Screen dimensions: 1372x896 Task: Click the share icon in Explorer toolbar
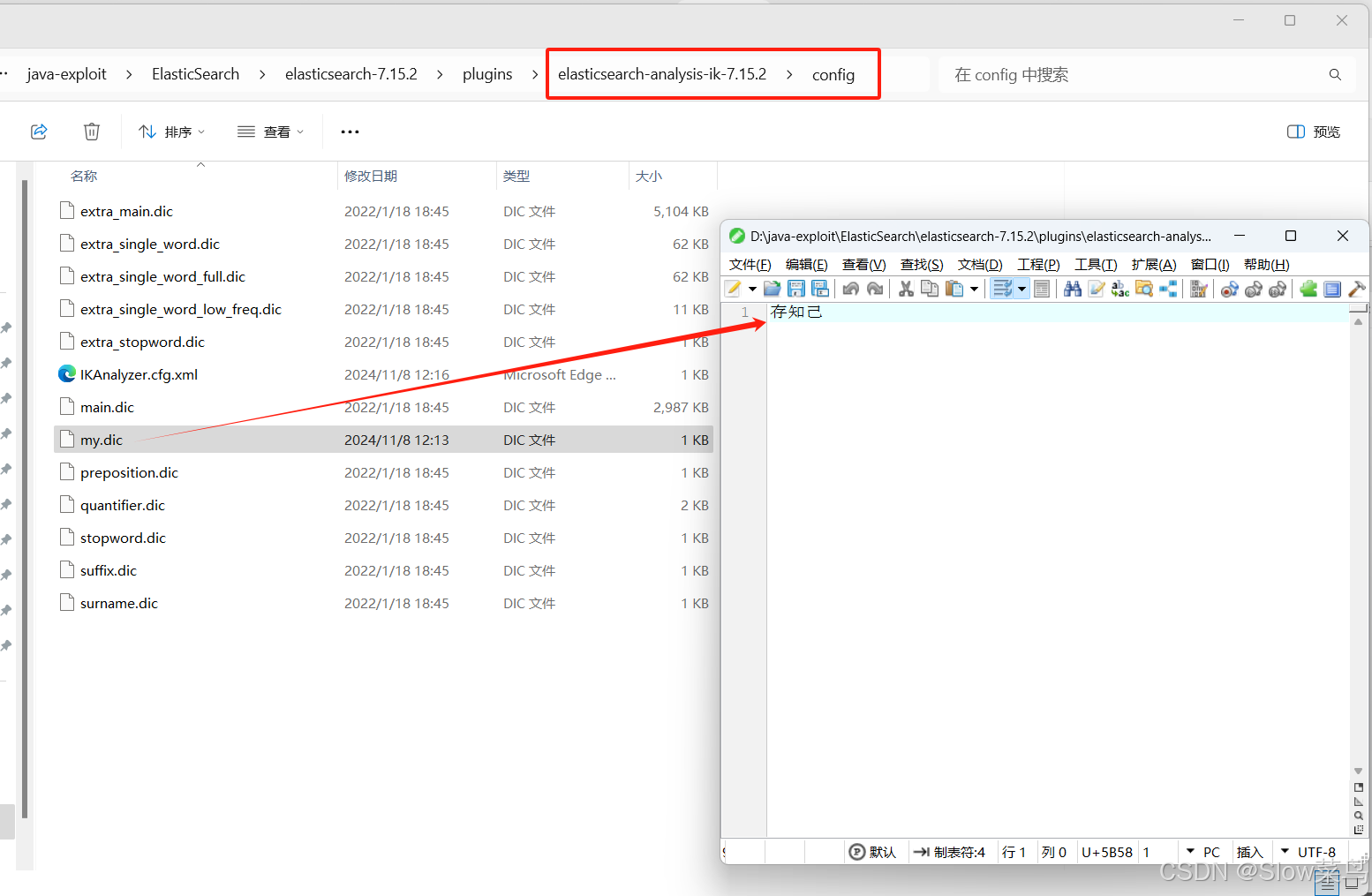click(39, 132)
